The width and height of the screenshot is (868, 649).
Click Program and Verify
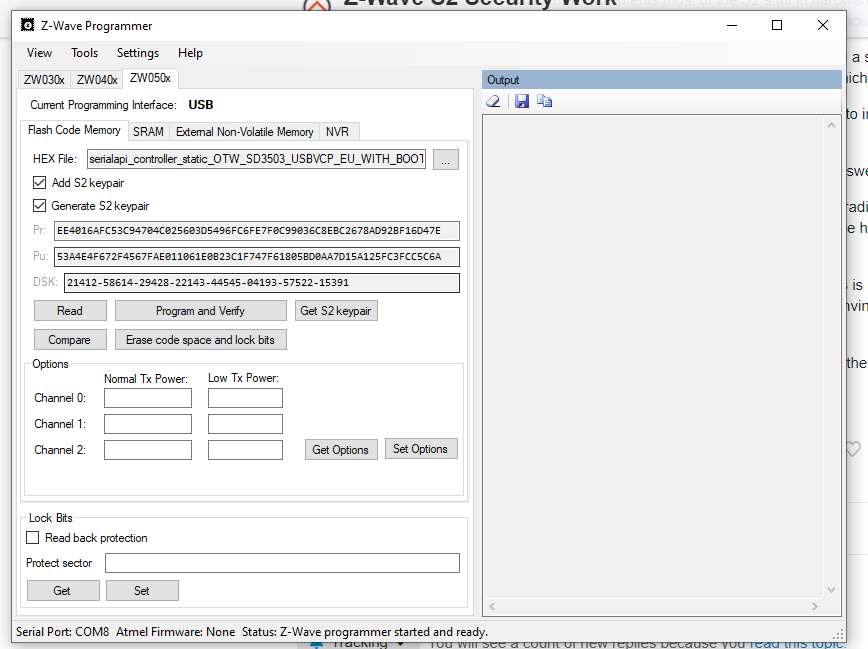pos(200,311)
